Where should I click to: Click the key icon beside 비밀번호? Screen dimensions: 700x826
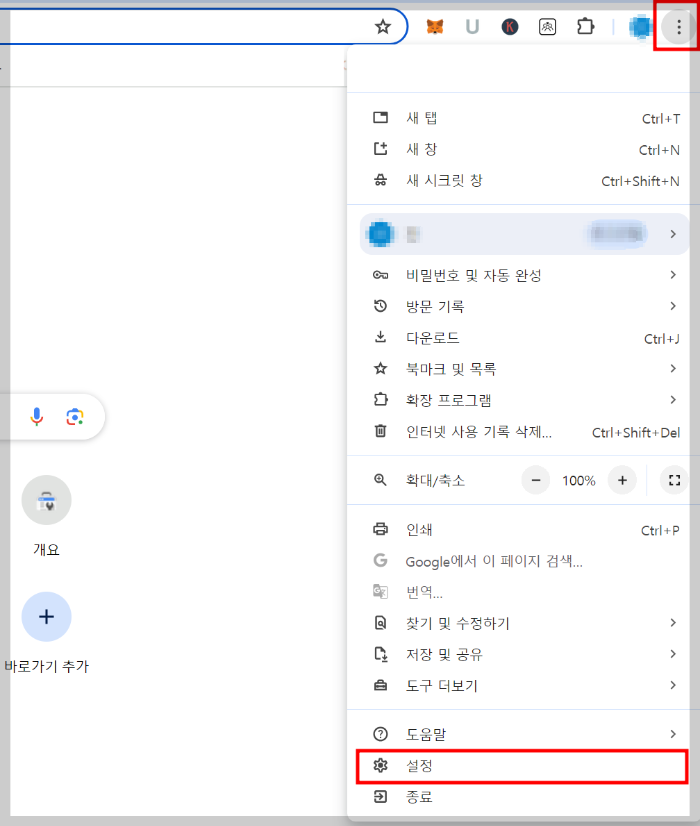point(380,275)
